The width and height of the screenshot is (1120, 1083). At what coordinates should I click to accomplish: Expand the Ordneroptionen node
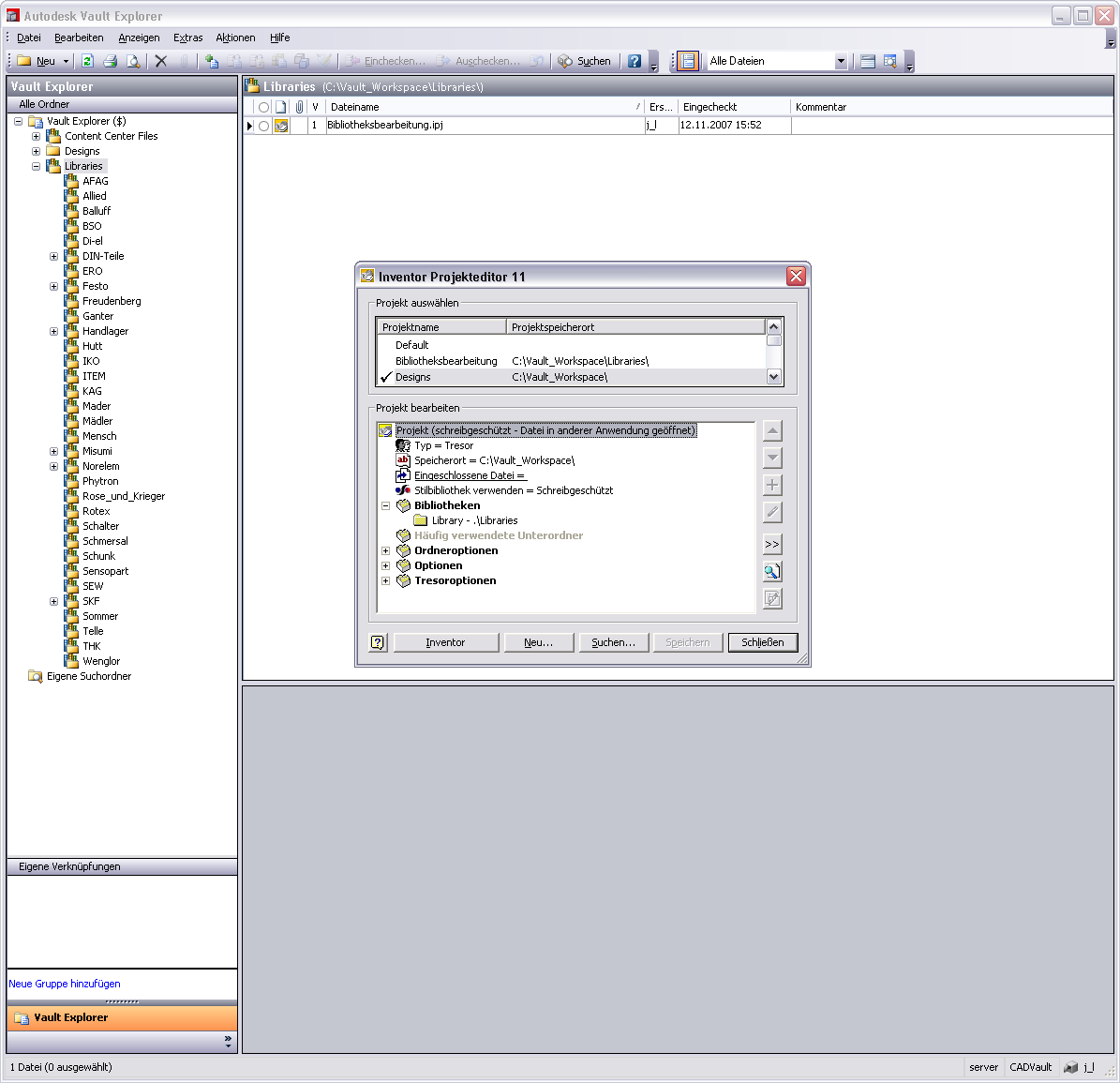click(x=386, y=550)
